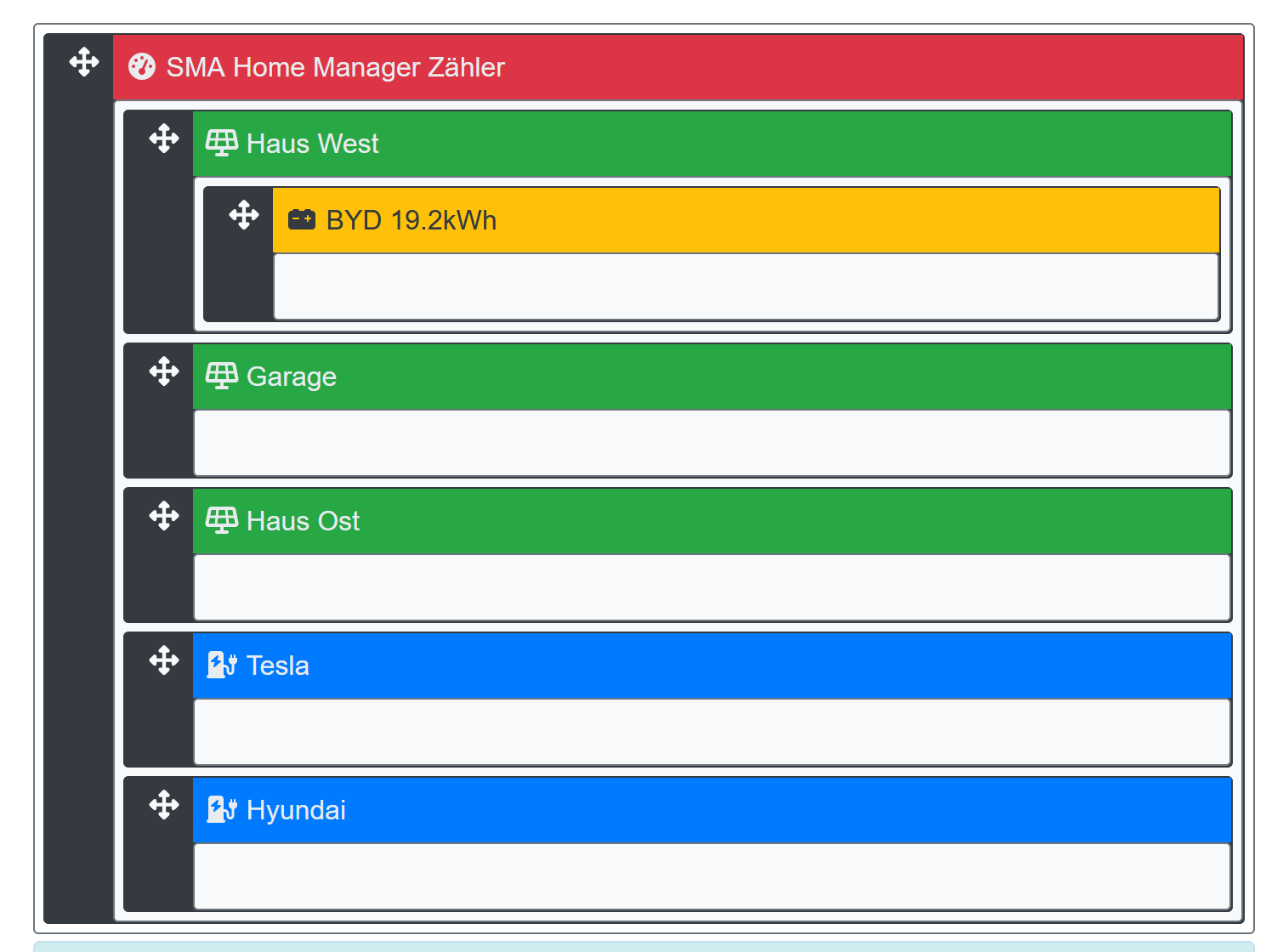Click the move handle beside Garage

[164, 371]
